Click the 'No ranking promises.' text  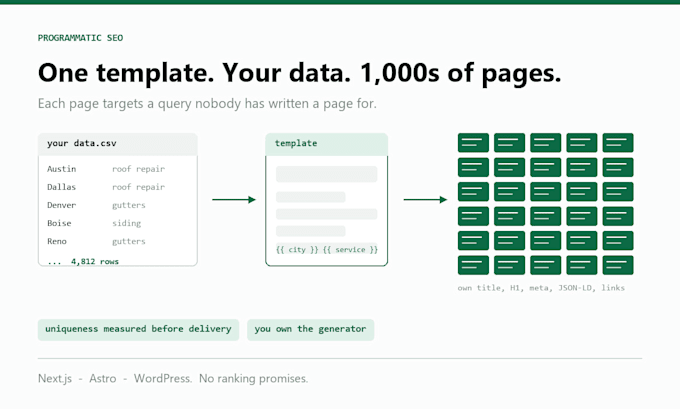point(254,379)
